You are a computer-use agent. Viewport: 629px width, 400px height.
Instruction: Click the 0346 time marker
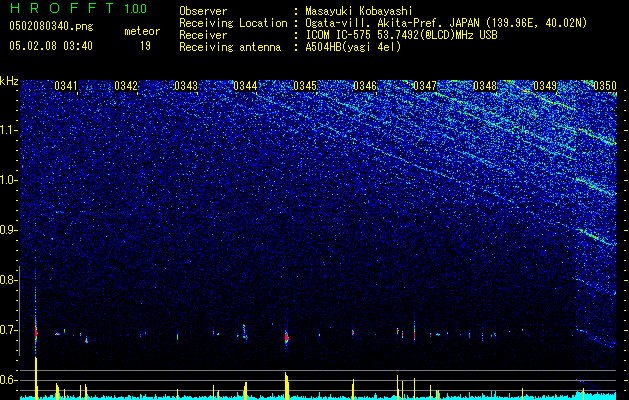pyautogui.click(x=365, y=86)
